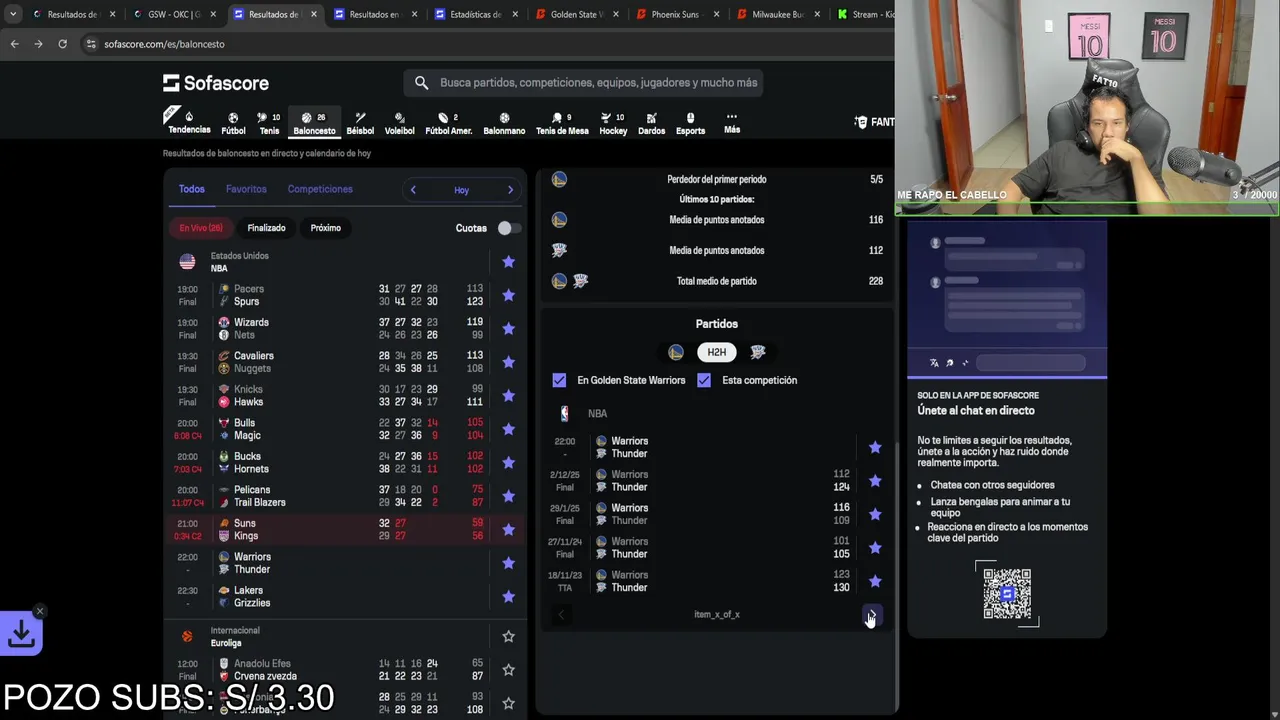Open the Balonmano sport category
1280x720 pixels.
click(x=504, y=123)
